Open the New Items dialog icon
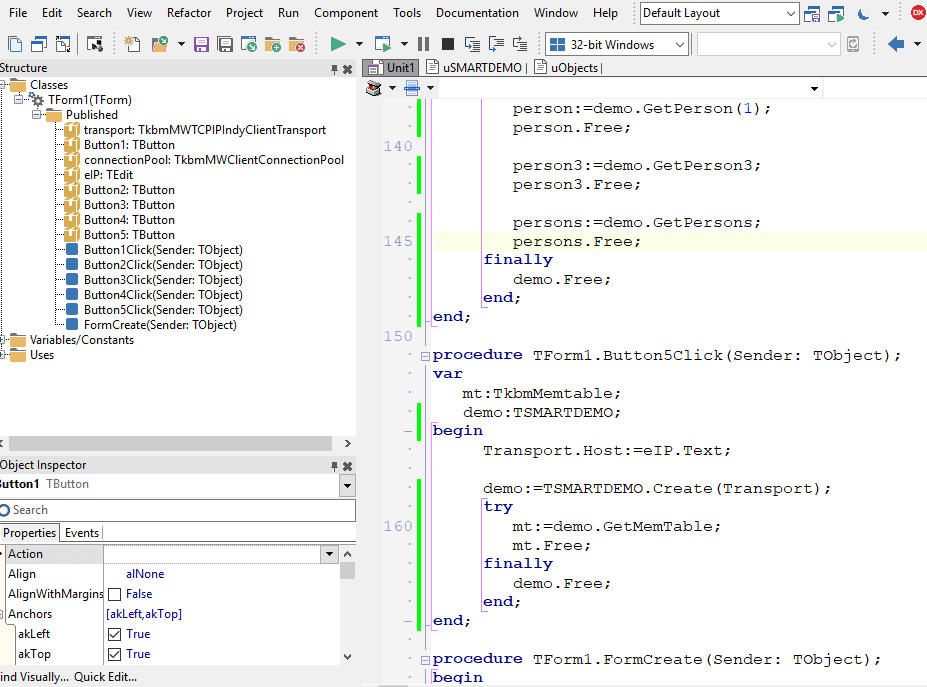 tap(131, 44)
